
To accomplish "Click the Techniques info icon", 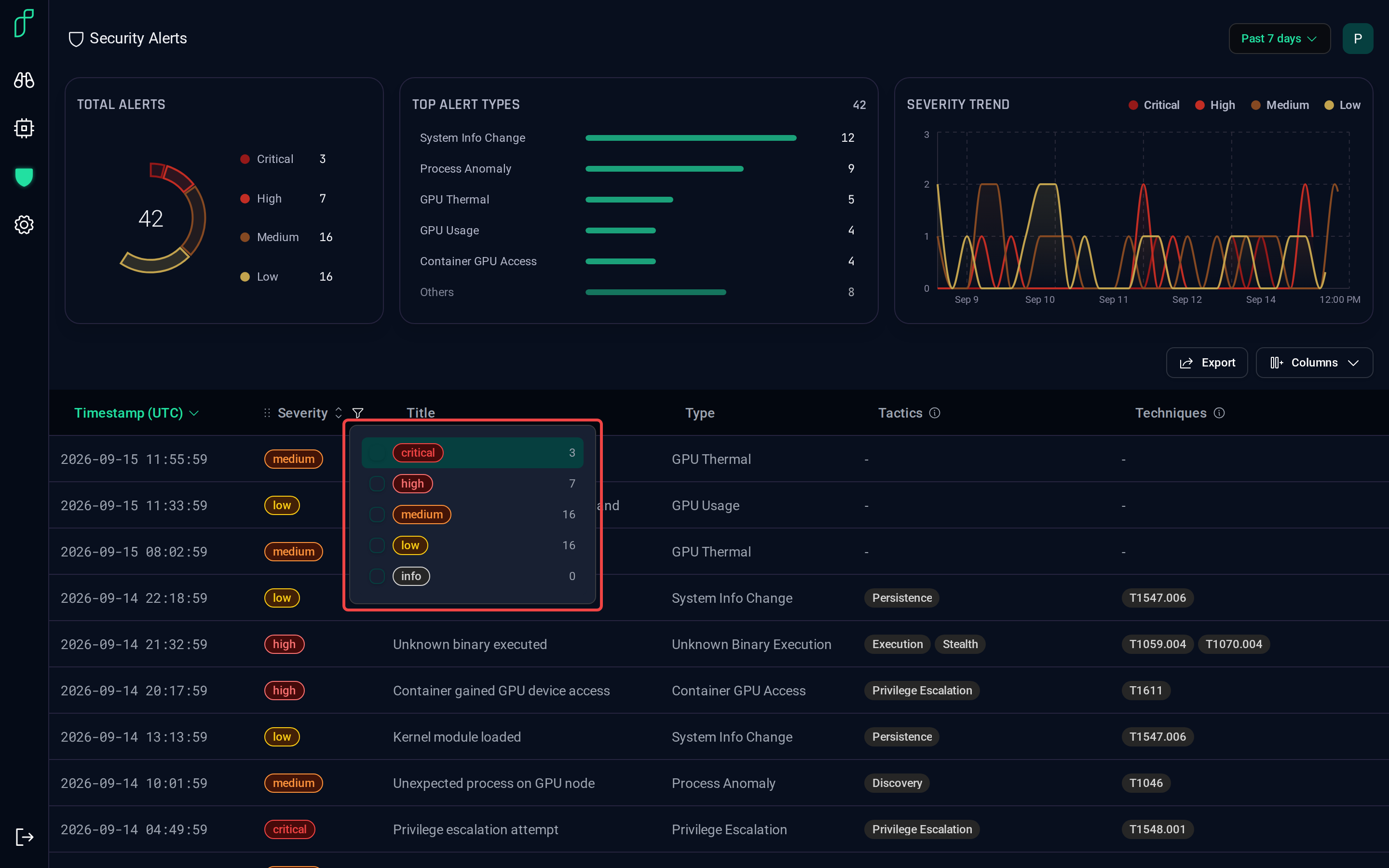I will [x=1219, y=413].
